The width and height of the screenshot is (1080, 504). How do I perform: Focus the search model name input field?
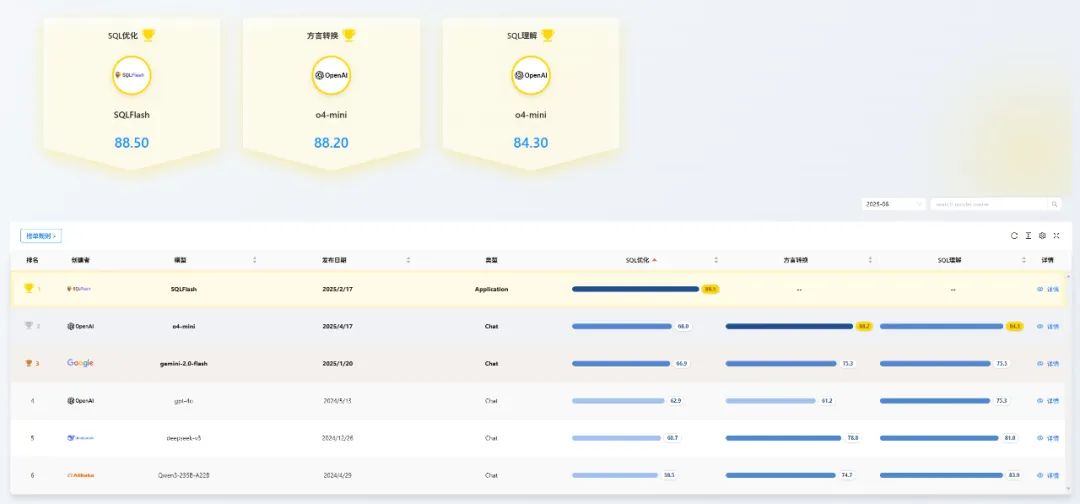989,204
